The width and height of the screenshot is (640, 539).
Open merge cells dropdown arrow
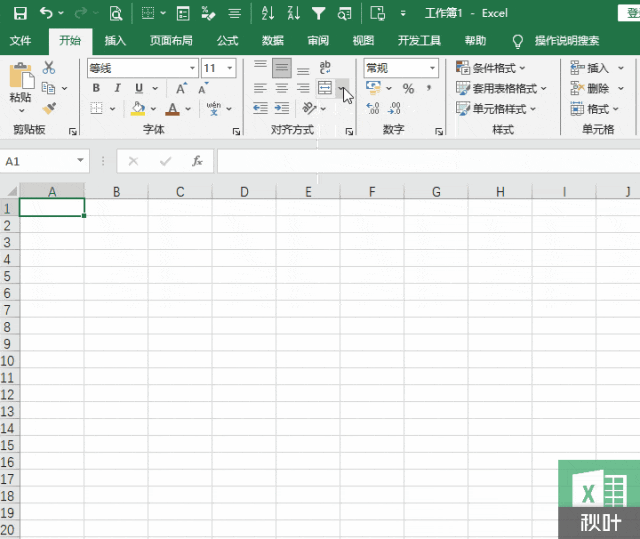pos(341,88)
